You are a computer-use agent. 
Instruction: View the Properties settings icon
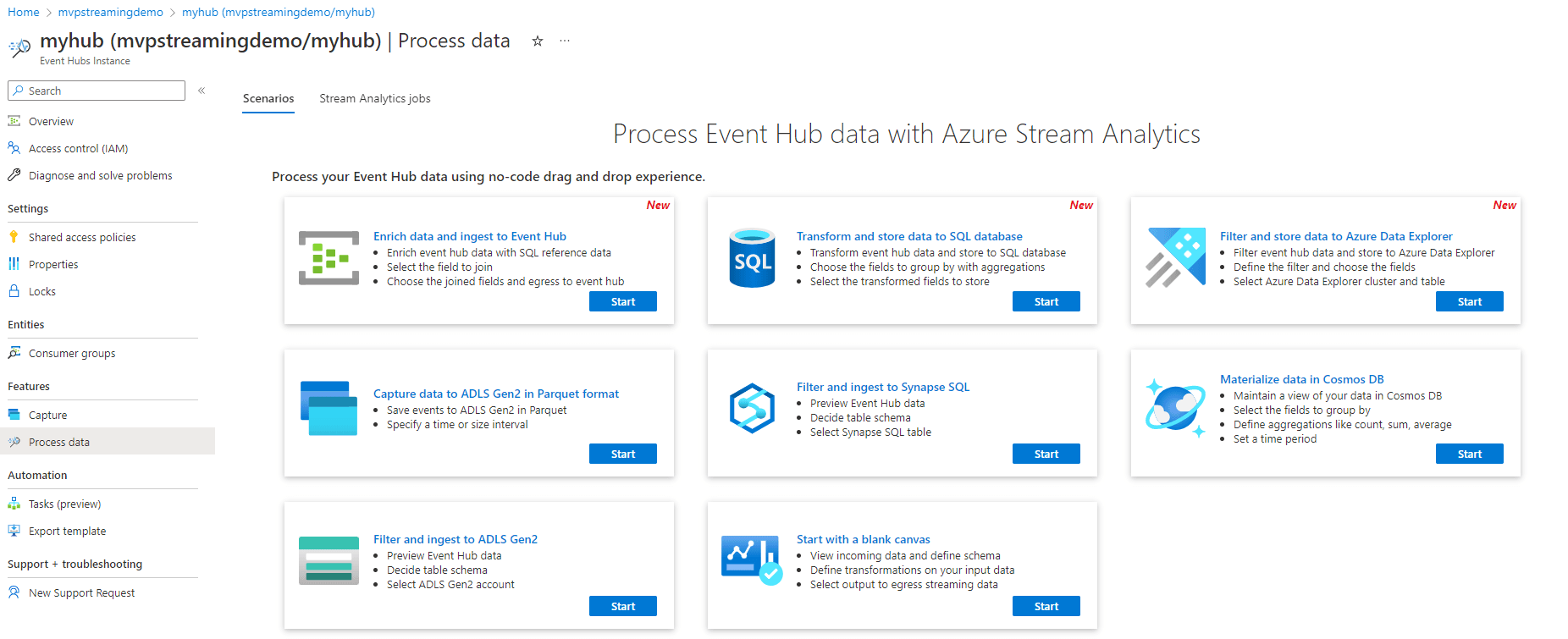pos(14,263)
